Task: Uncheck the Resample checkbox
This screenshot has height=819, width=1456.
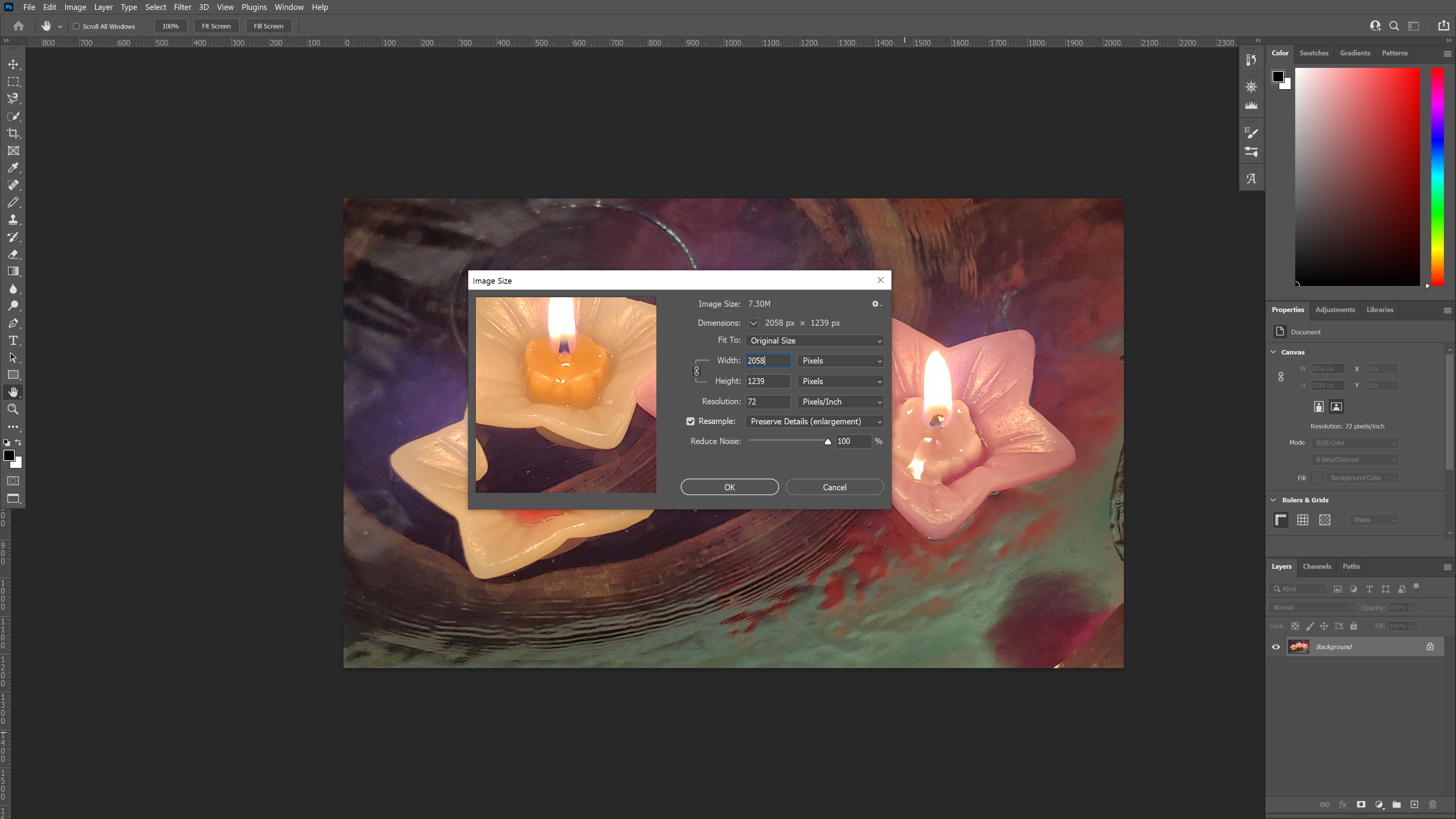Action: (x=690, y=422)
